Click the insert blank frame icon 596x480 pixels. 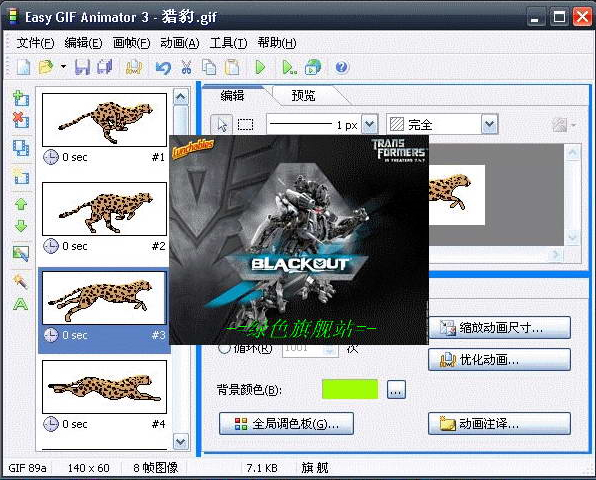[21, 176]
